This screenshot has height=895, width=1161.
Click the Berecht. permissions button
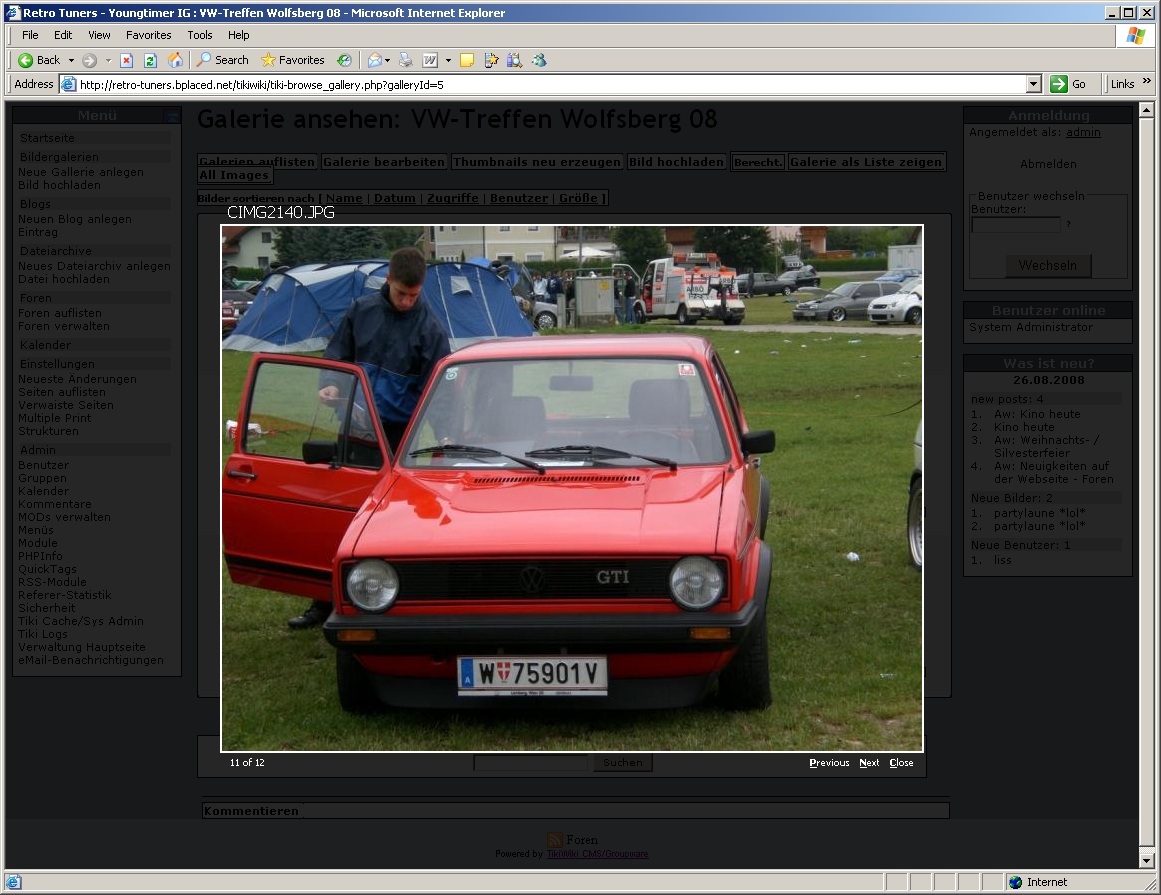click(x=757, y=161)
